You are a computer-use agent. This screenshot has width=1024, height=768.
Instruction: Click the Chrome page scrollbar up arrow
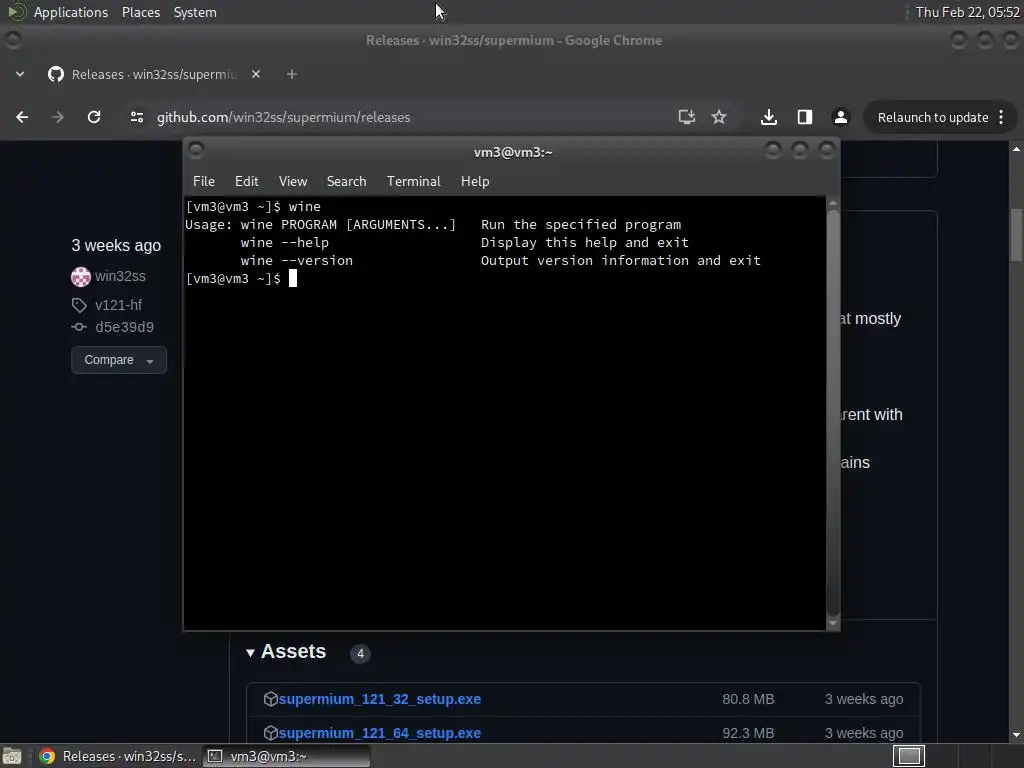pyautogui.click(x=1017, y=149)
